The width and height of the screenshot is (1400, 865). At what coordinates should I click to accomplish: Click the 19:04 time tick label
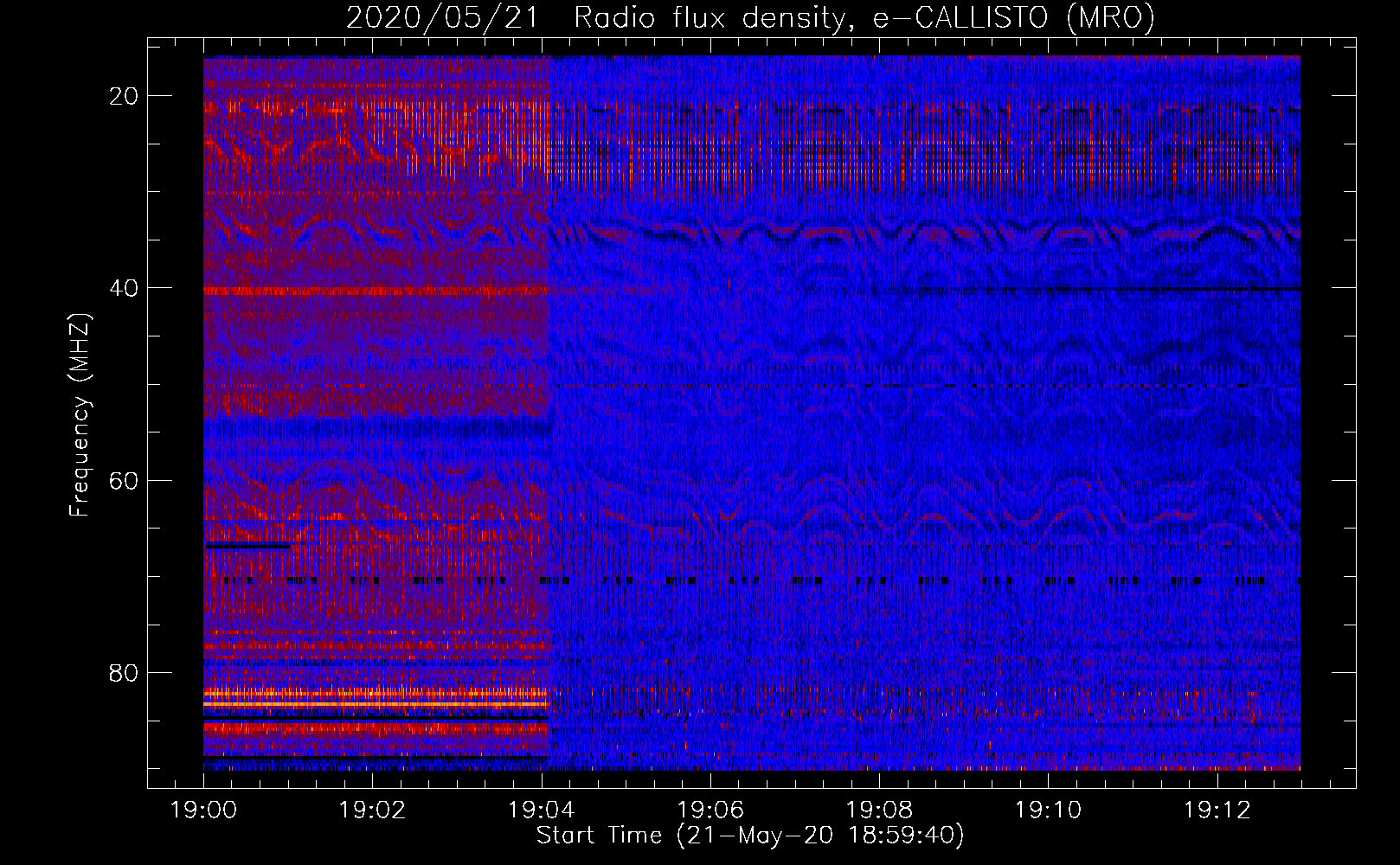(541, 811)
